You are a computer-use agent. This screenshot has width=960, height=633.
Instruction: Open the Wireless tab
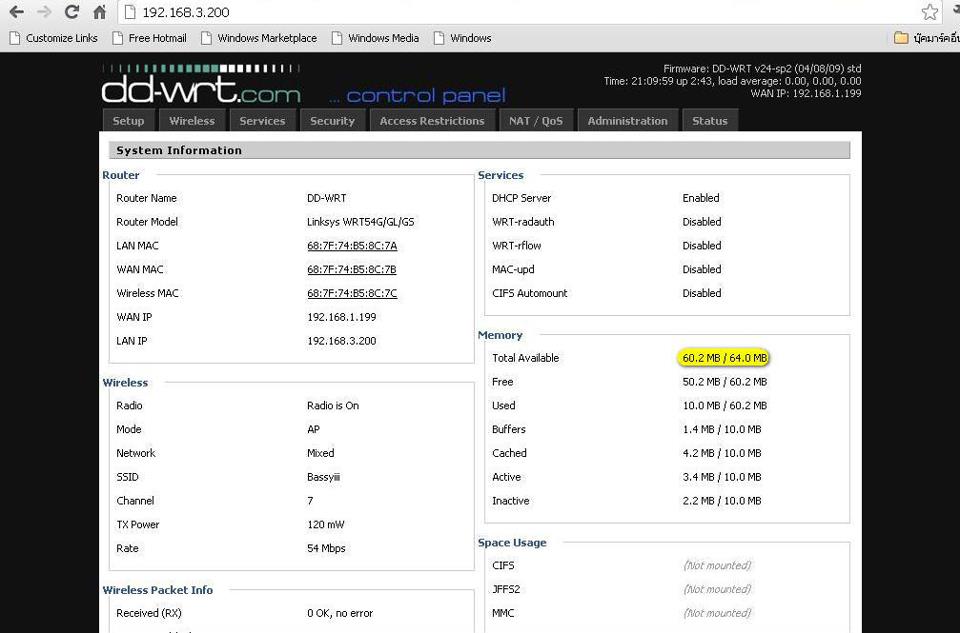coord(192,121)
